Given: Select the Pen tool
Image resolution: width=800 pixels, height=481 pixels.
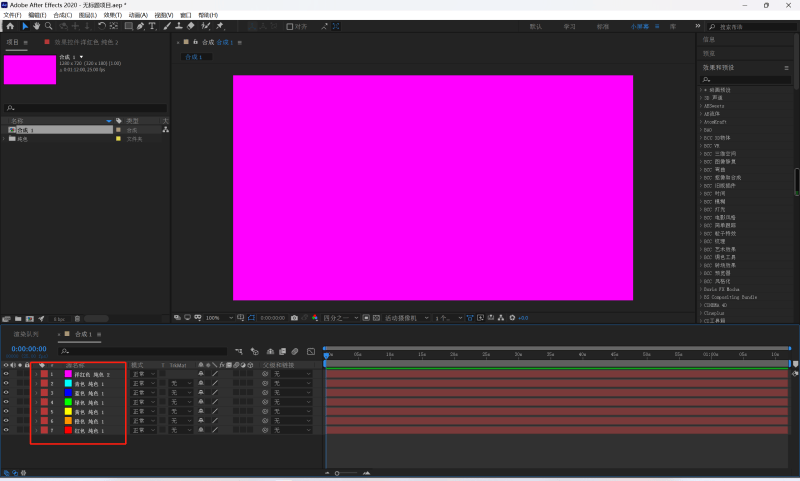Looking at the screenshot, I should pos(138,26).
